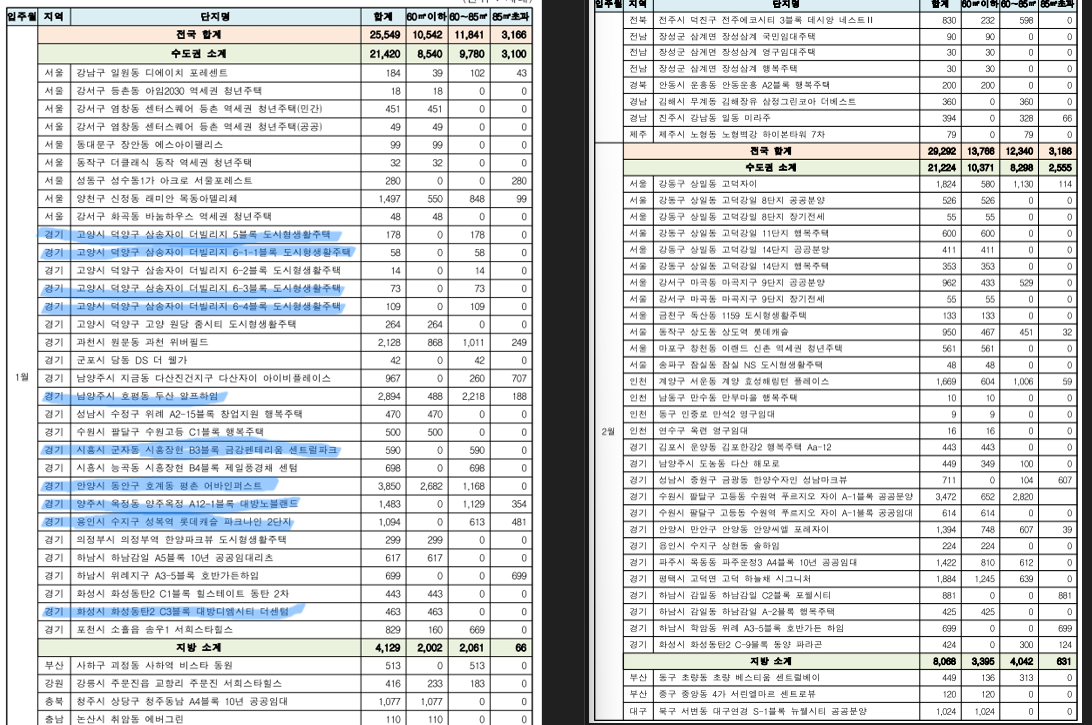Select the 10,542 cell in 전국 합계 row
The height and width of the screenshot is (725, 1092).
427,35
